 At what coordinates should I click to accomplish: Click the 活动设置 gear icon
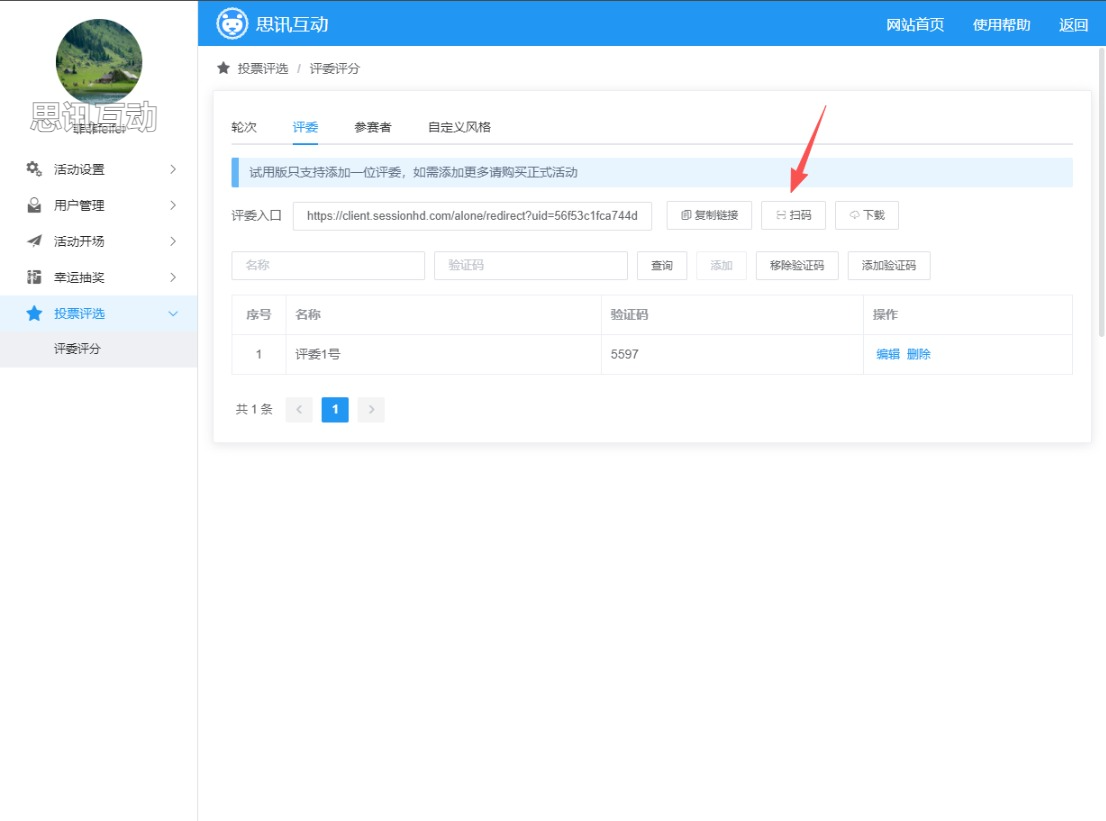pyautogui.click(x=34, y=169)
